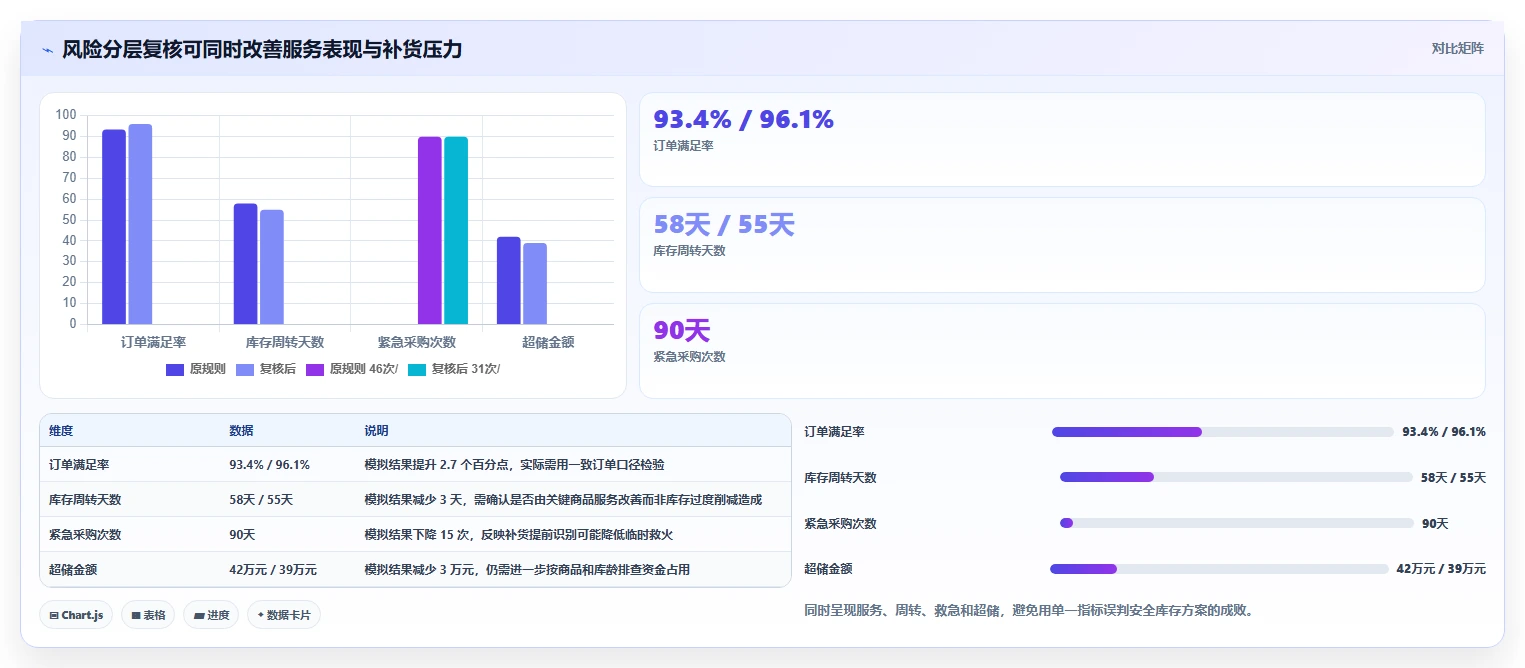This screenshot has height=668, width=1525.
Task: Click the description starting 模拟结果减少 3 万元
Action: coord(527,570)
